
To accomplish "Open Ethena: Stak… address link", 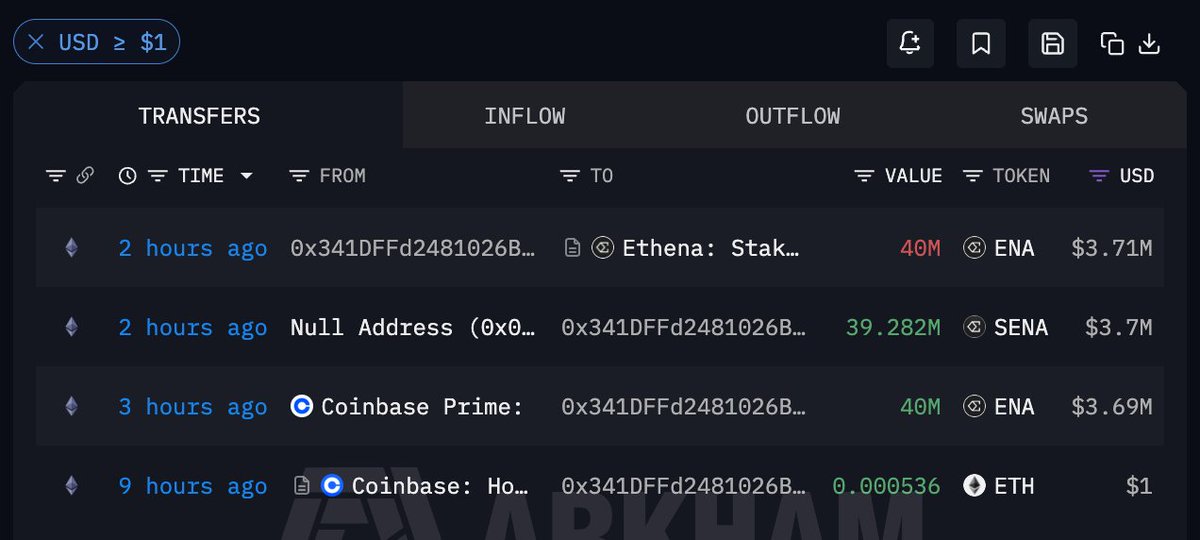I will pyautogui.click(x=711, y=248).
